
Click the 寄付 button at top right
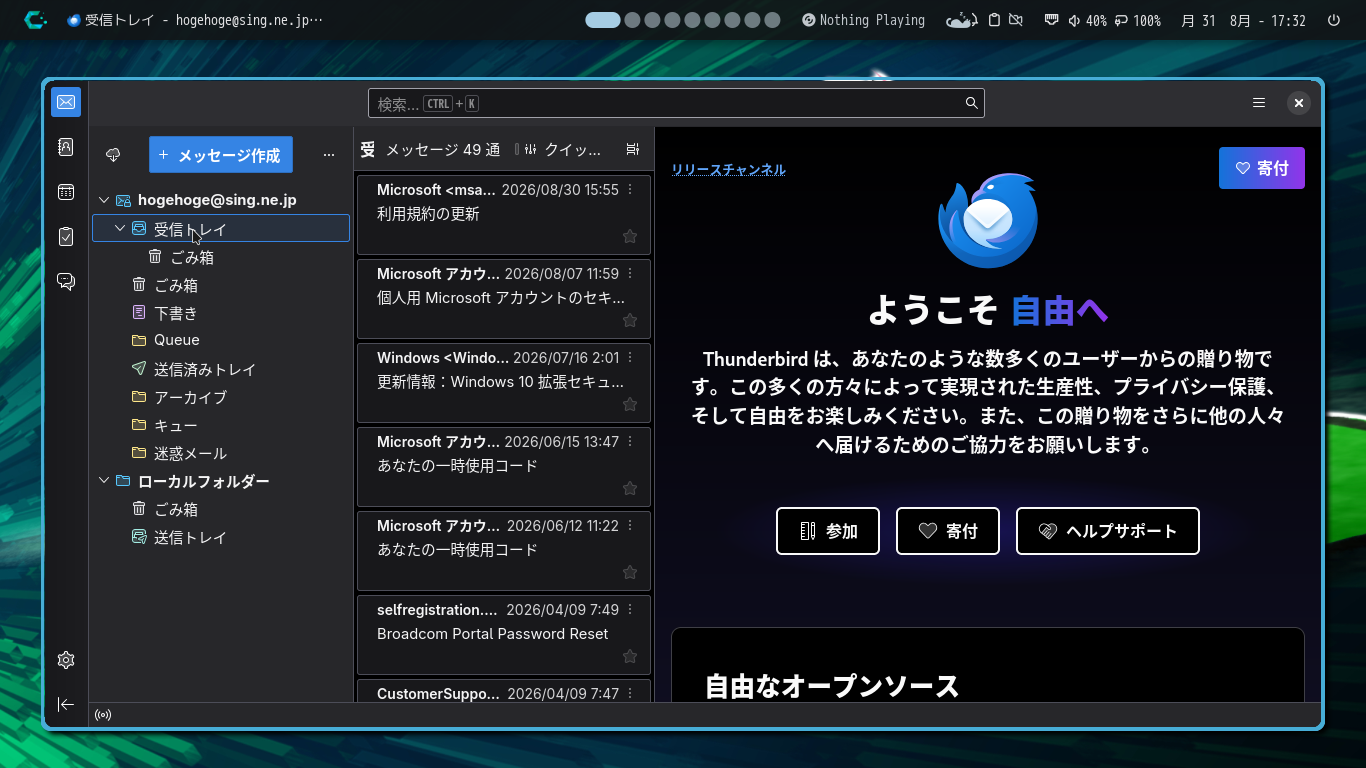pos(1262,168)
